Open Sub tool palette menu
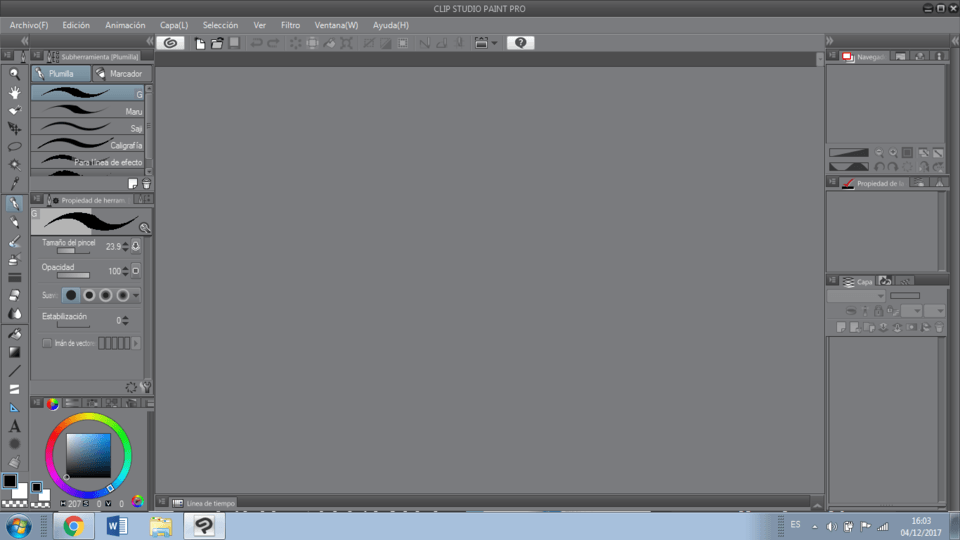 coord(37,56)
